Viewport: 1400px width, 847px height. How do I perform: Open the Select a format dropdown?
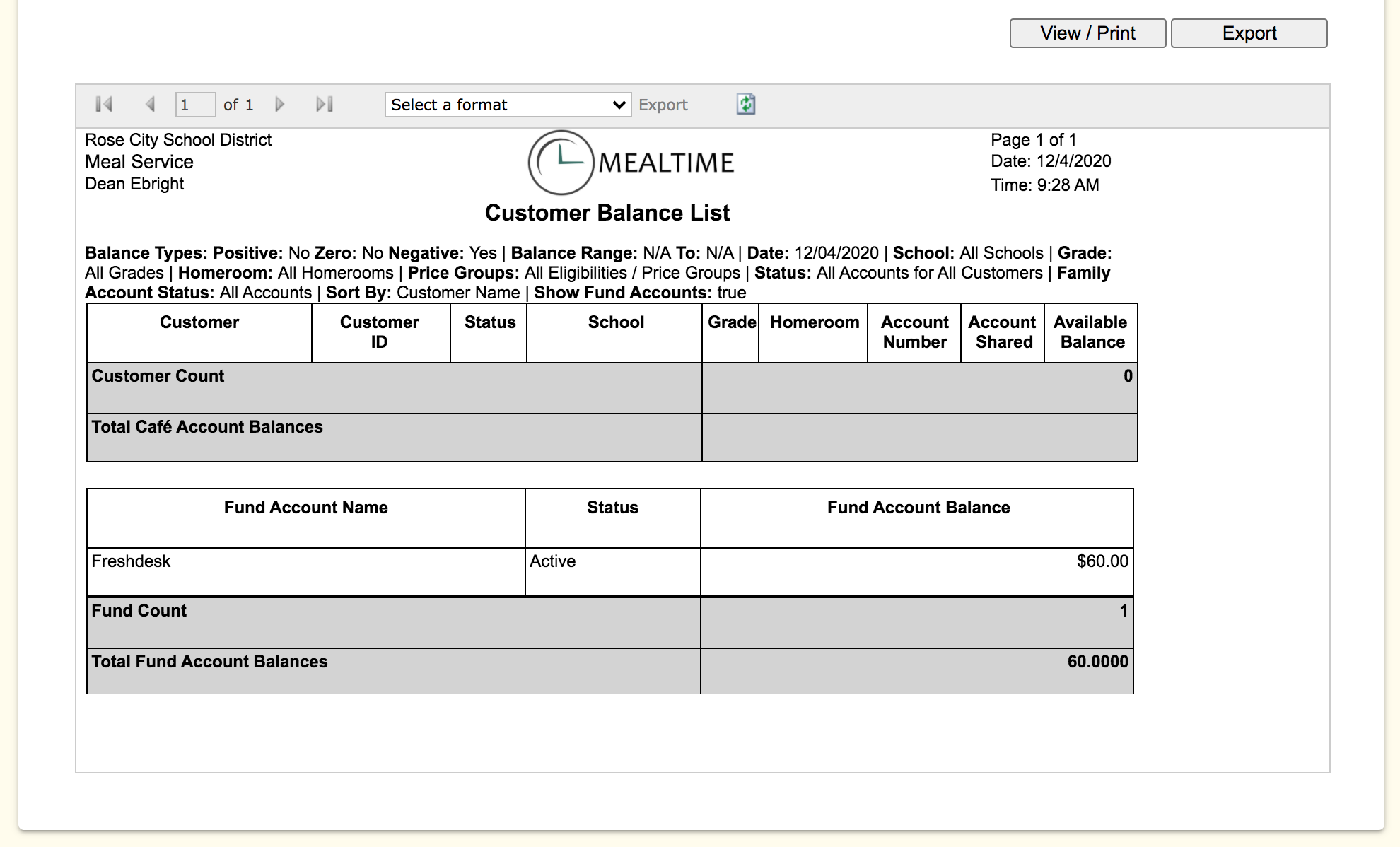(508, 105)
